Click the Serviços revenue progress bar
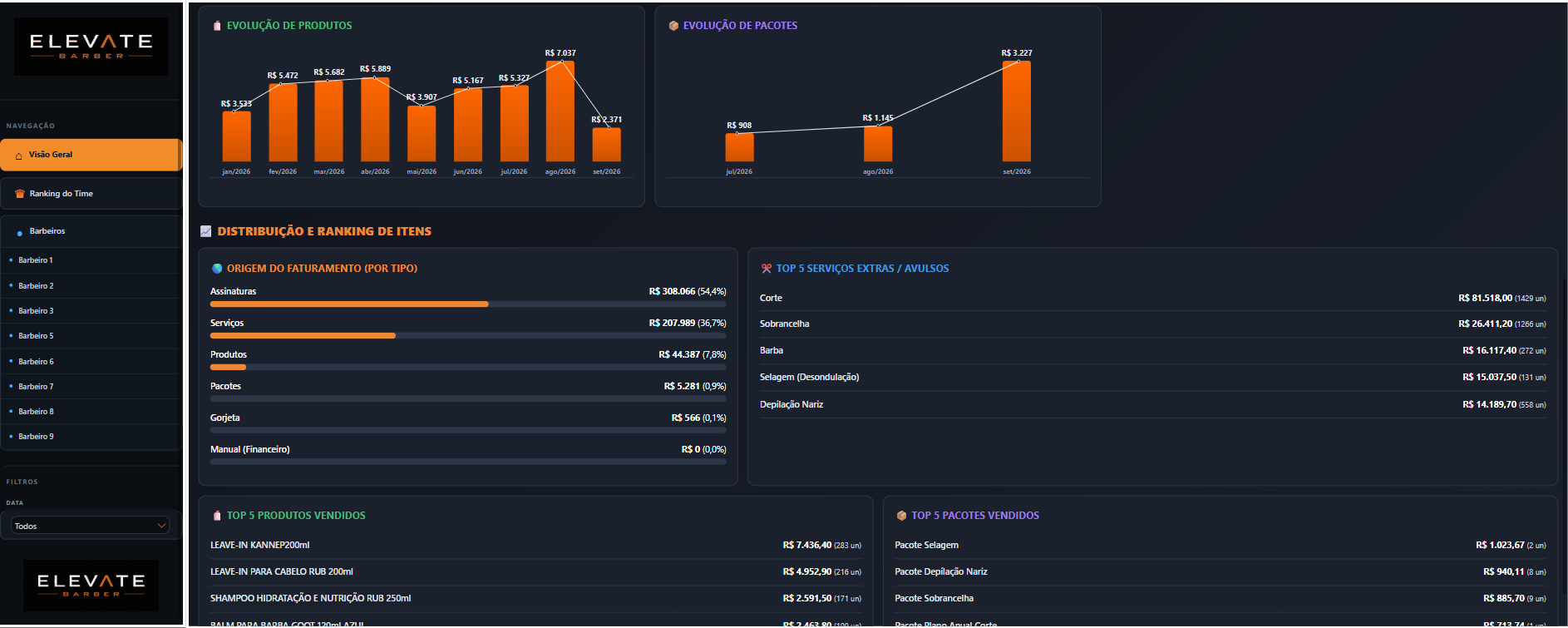 [x=468, y=336]
